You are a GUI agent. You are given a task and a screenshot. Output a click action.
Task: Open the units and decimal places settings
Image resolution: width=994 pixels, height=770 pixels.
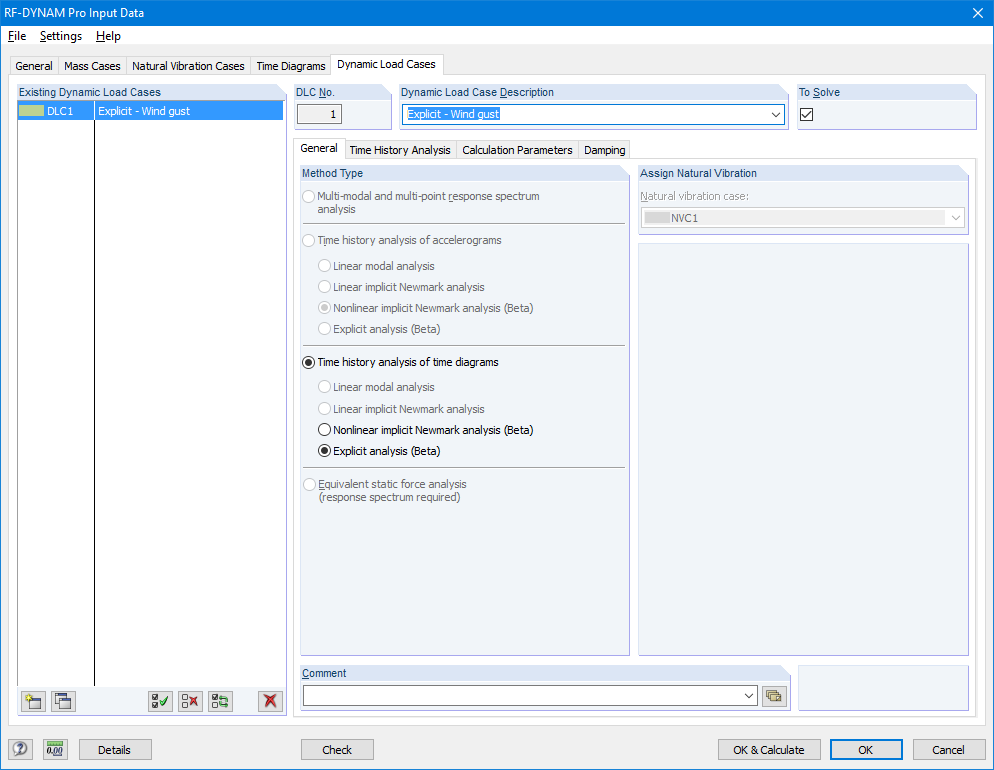(x=55, y=749)
